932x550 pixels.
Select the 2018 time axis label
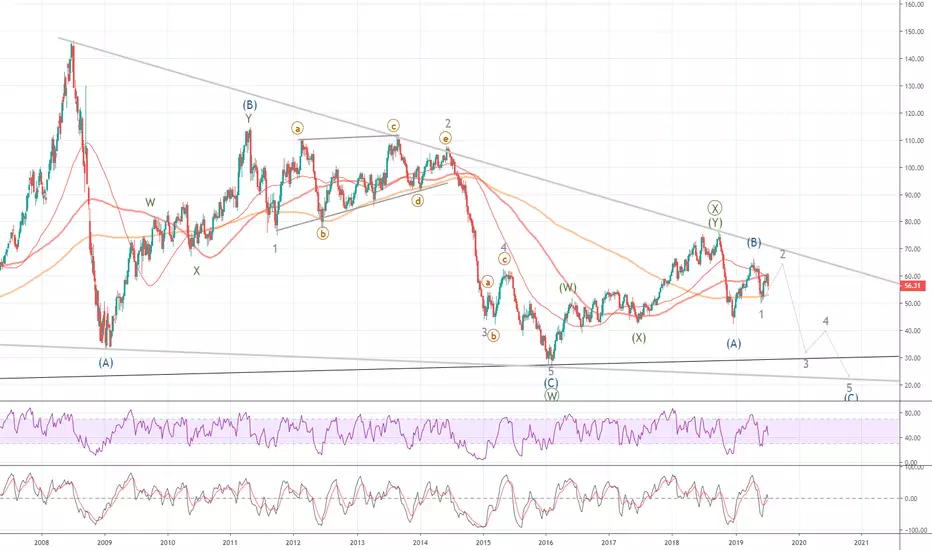tap(672, 542)
